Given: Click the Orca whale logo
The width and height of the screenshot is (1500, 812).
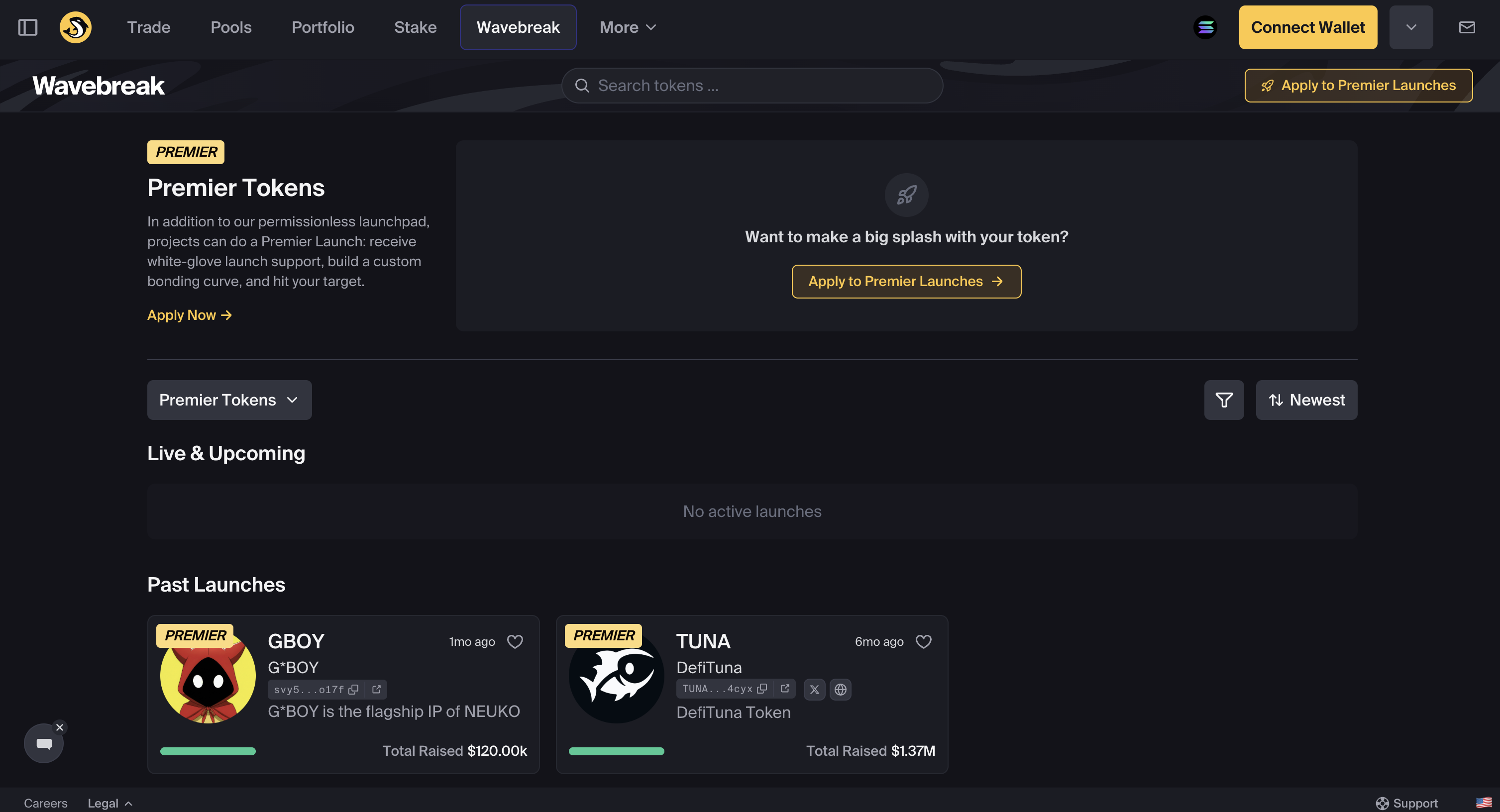Looking at the screenshot, I should (x=75, y=27).
